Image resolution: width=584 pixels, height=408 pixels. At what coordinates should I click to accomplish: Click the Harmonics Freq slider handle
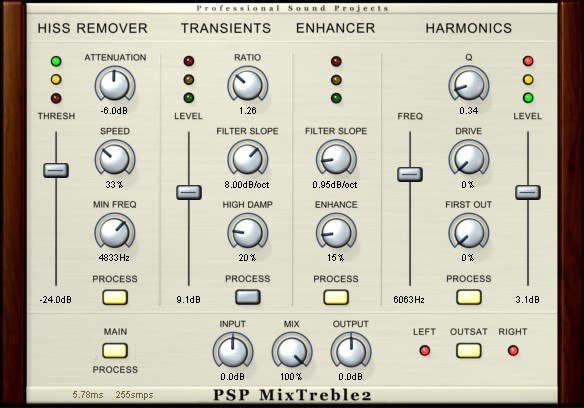410,174
